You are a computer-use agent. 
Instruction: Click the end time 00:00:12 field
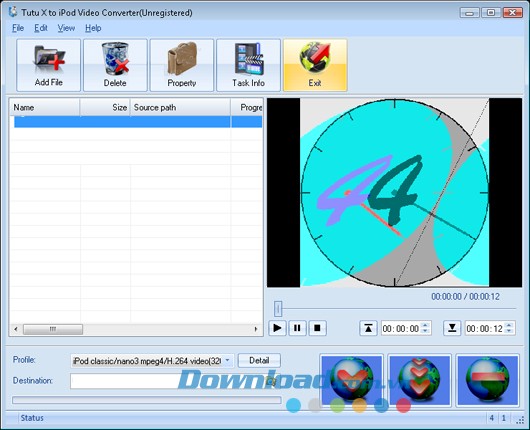pyautogui.click(x=485, y=328)
